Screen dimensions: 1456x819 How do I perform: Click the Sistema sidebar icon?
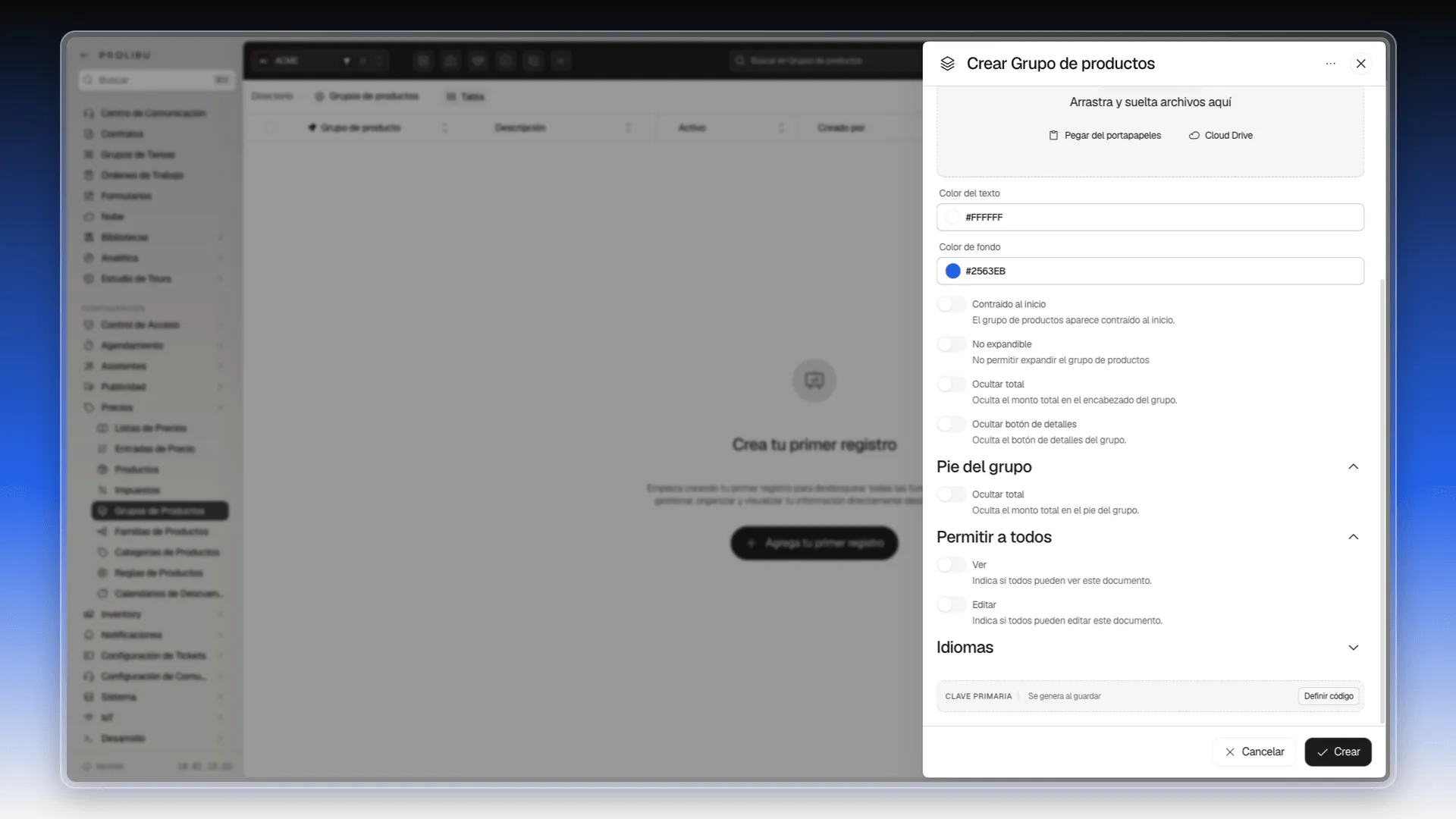[89, 697]
